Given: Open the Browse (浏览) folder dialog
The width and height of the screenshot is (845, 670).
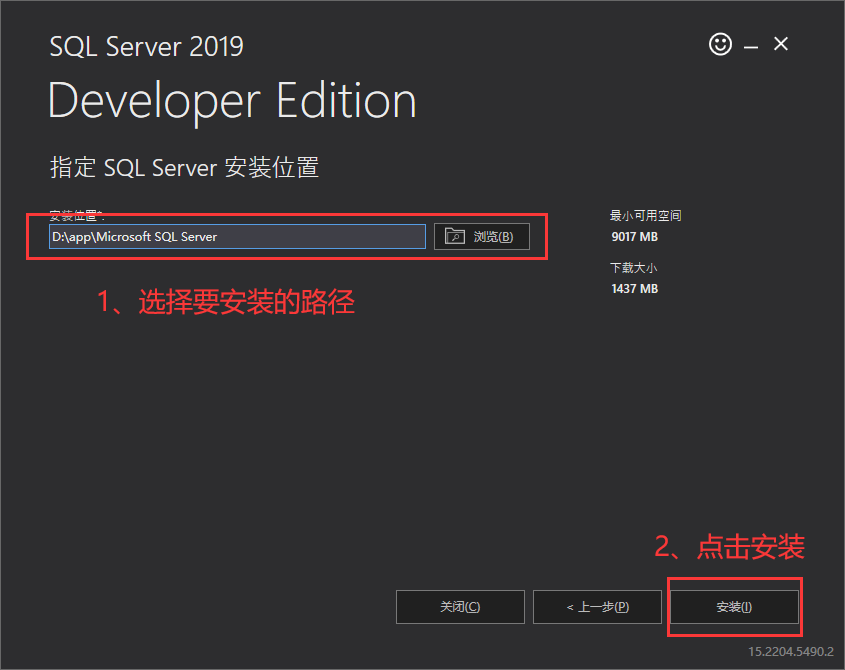Looking at the screenshot, I should [482, 237].
